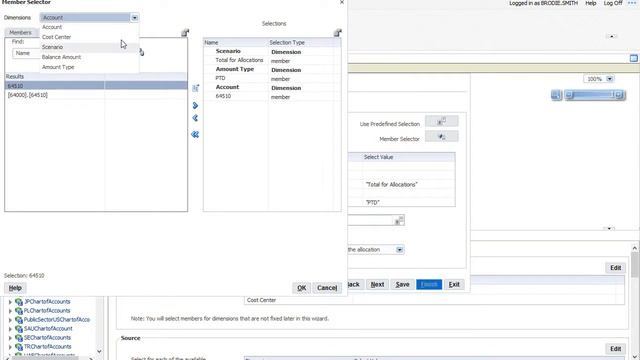This screenshot has width=640, height=360.
Task: Choose Account in the Dimensions list
Action: 52,27
